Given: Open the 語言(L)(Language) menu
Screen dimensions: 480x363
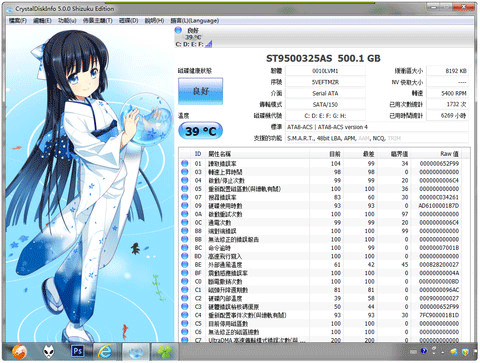Looking at the screenshot, I should tap(195, 21).
